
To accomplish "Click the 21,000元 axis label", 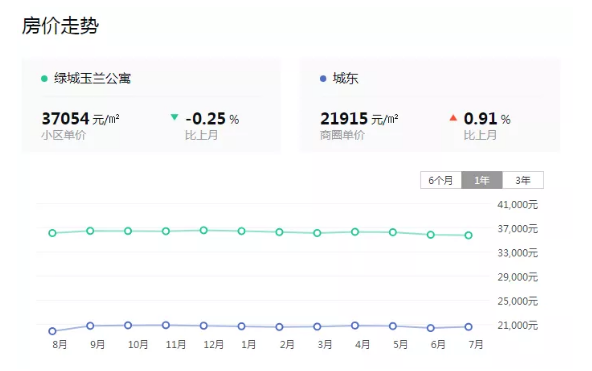I will click(518, 325).
